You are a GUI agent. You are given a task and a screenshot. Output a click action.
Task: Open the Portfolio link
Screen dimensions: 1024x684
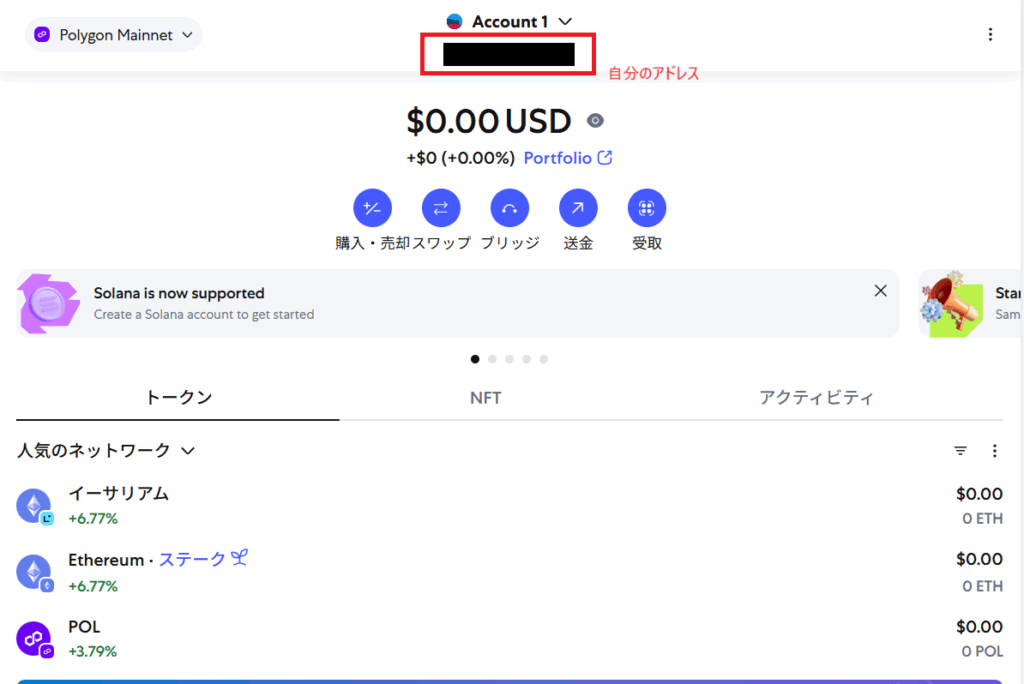(x=568, y=158)
